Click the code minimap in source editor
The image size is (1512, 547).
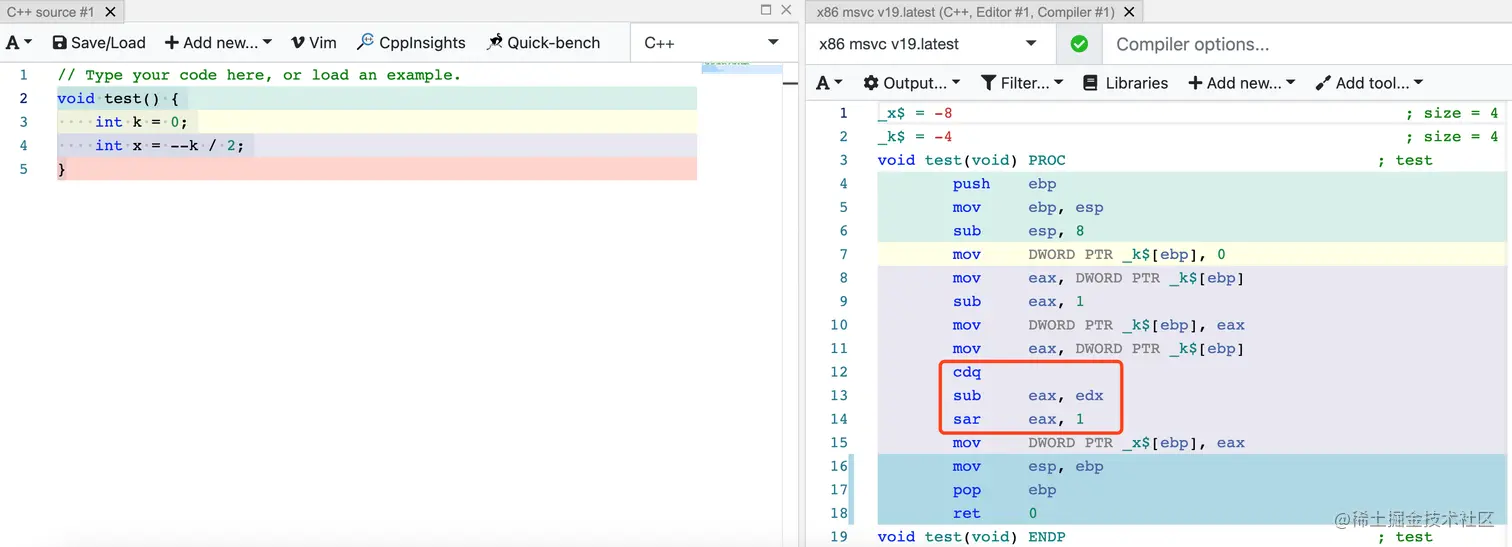coord(742,67)
